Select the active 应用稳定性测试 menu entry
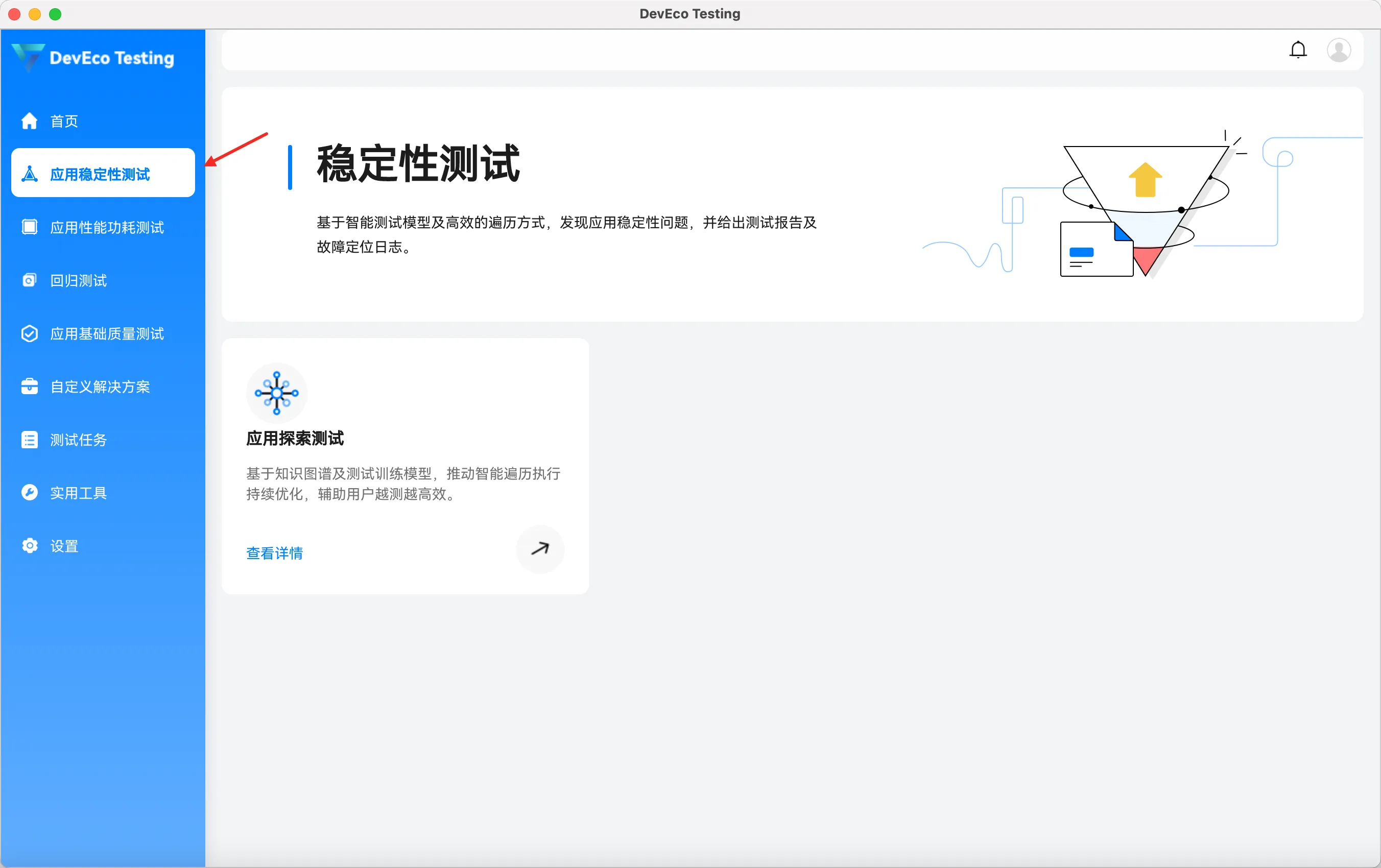The image size is (1381, 868). [x=100, y=174]
